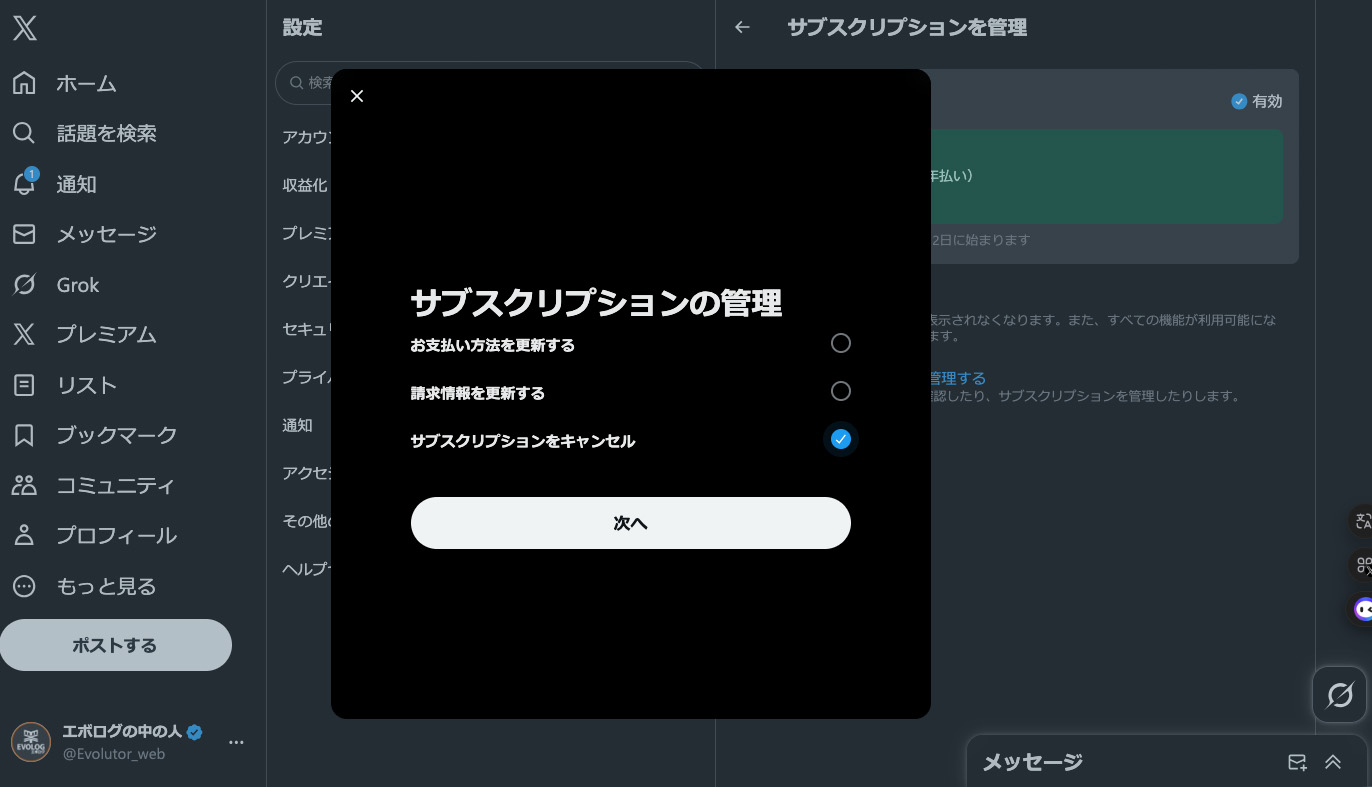Open Messages from the left sidebar

(x=106, y=234)
